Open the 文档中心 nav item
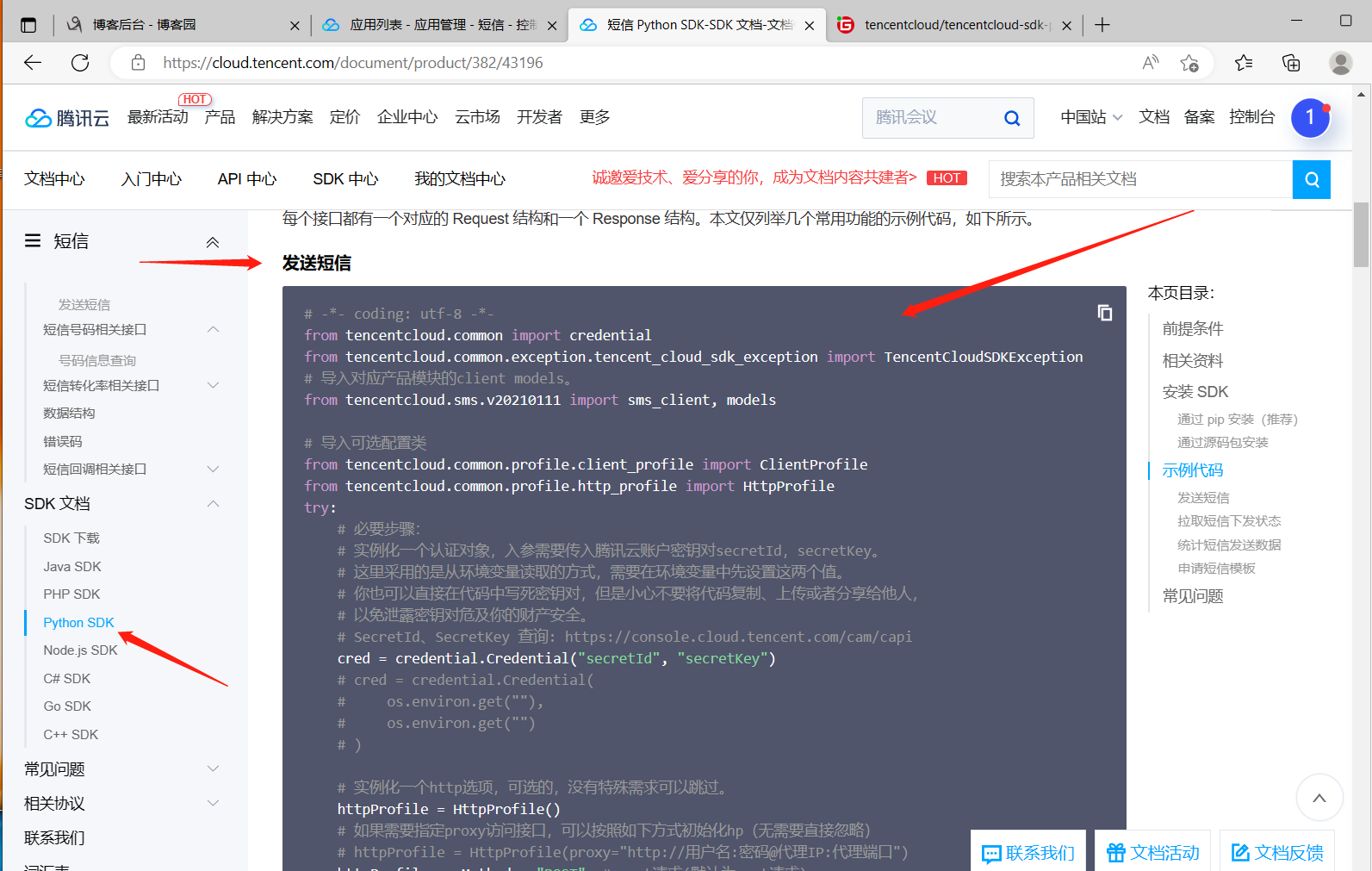 pyautogui.click(x=54, y=179)
